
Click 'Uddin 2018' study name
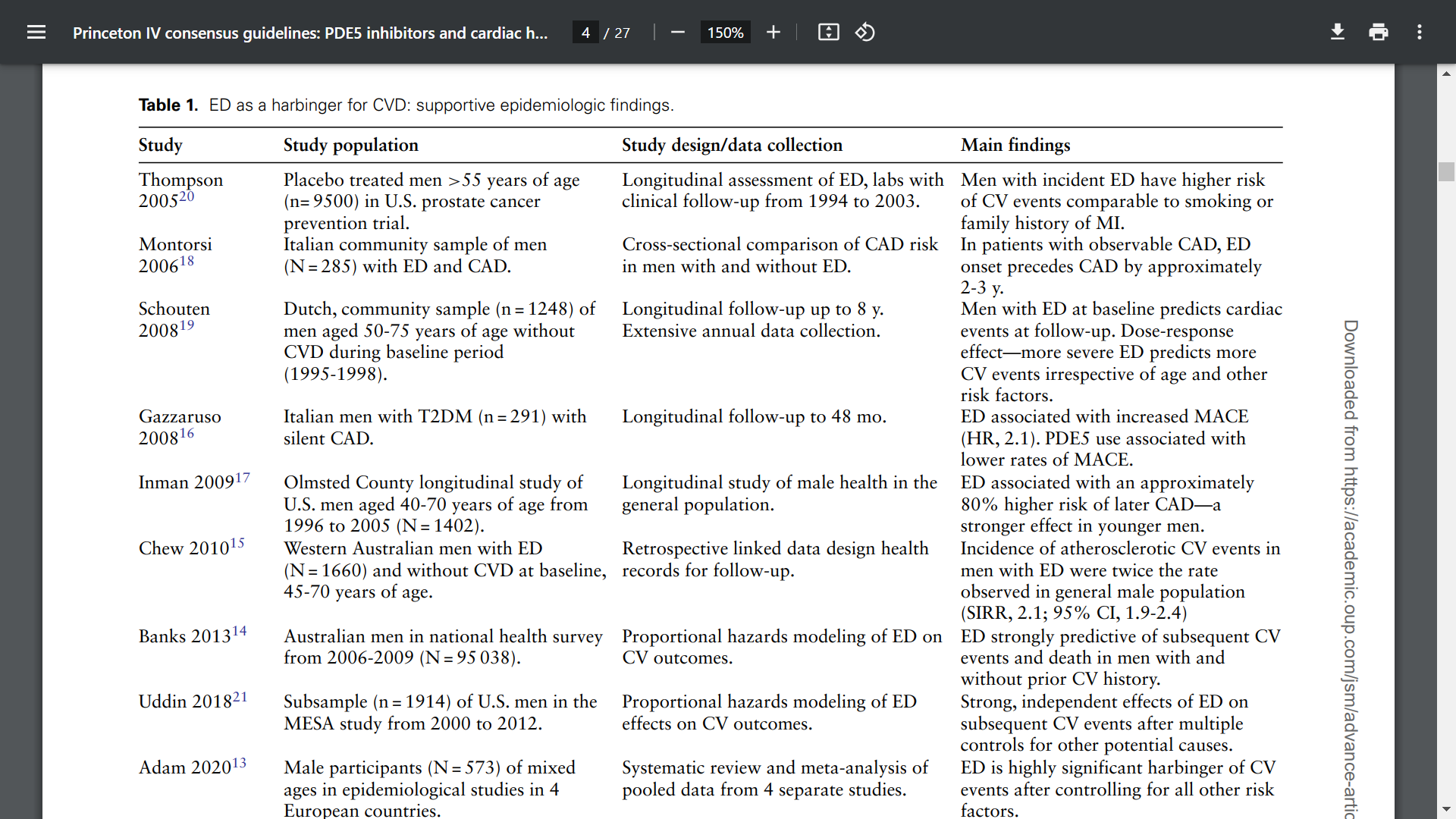[x=185, y=702]
